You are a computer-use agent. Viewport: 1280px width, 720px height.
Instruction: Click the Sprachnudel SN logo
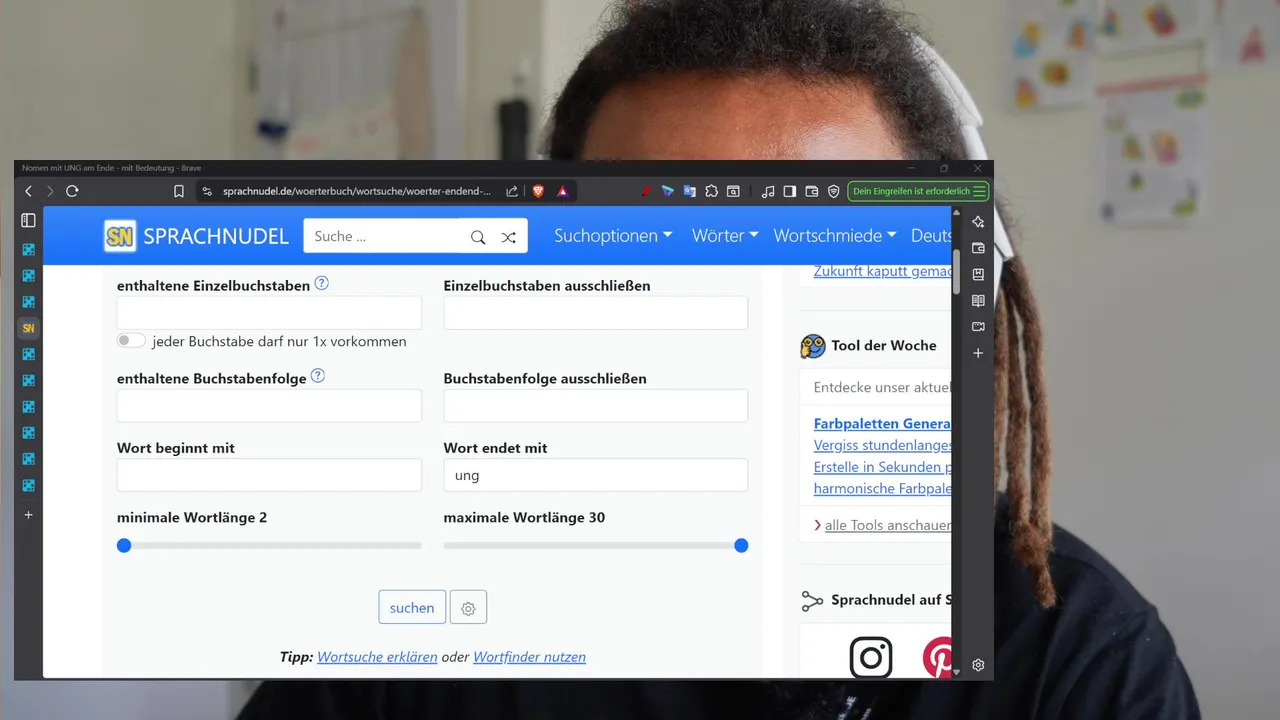click(120, 236)
